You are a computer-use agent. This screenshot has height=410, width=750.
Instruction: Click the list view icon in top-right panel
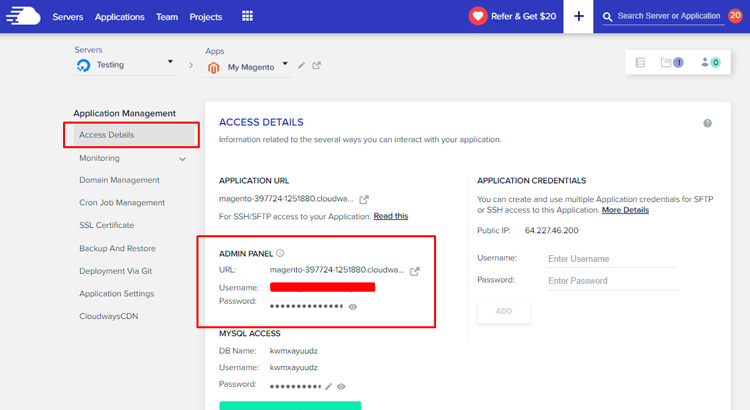640,62
